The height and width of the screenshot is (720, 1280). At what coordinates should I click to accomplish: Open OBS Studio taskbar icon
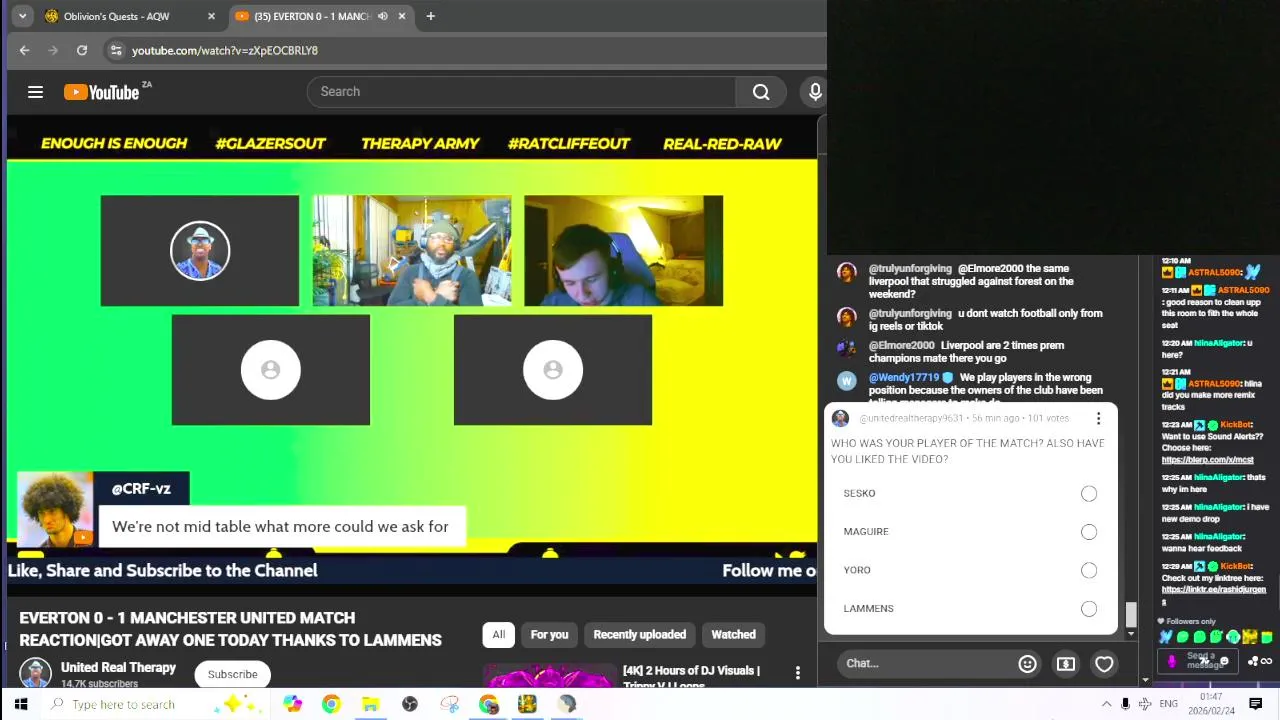(409, 704)
